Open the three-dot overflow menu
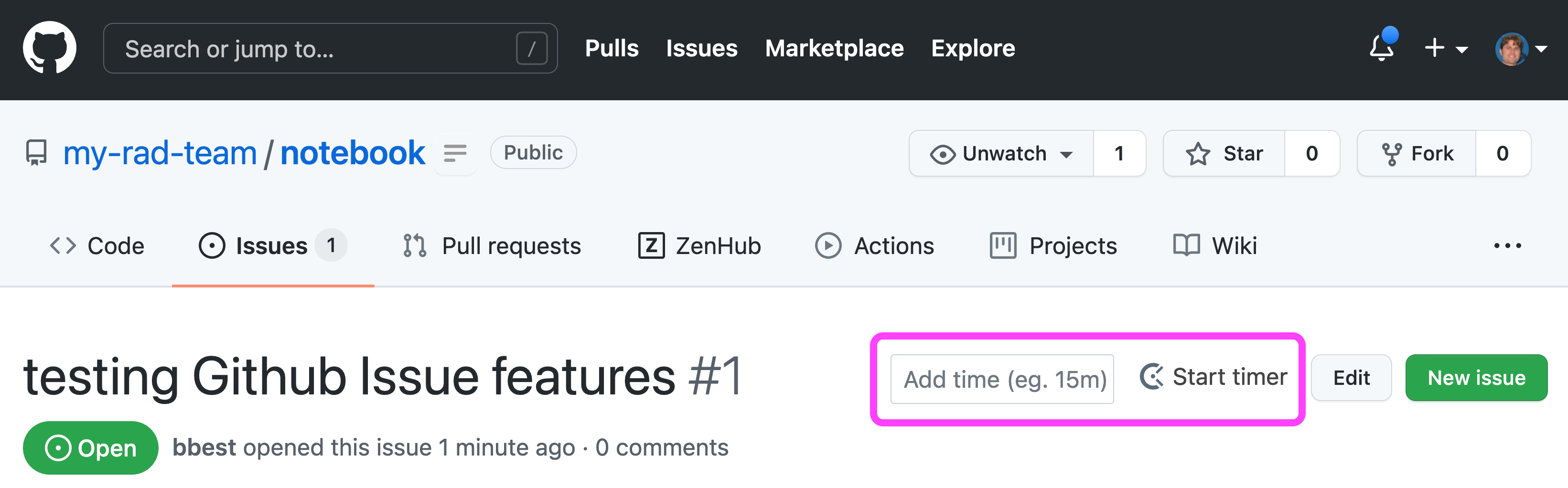The image size is (1568, 488). tap(1507, 246)
